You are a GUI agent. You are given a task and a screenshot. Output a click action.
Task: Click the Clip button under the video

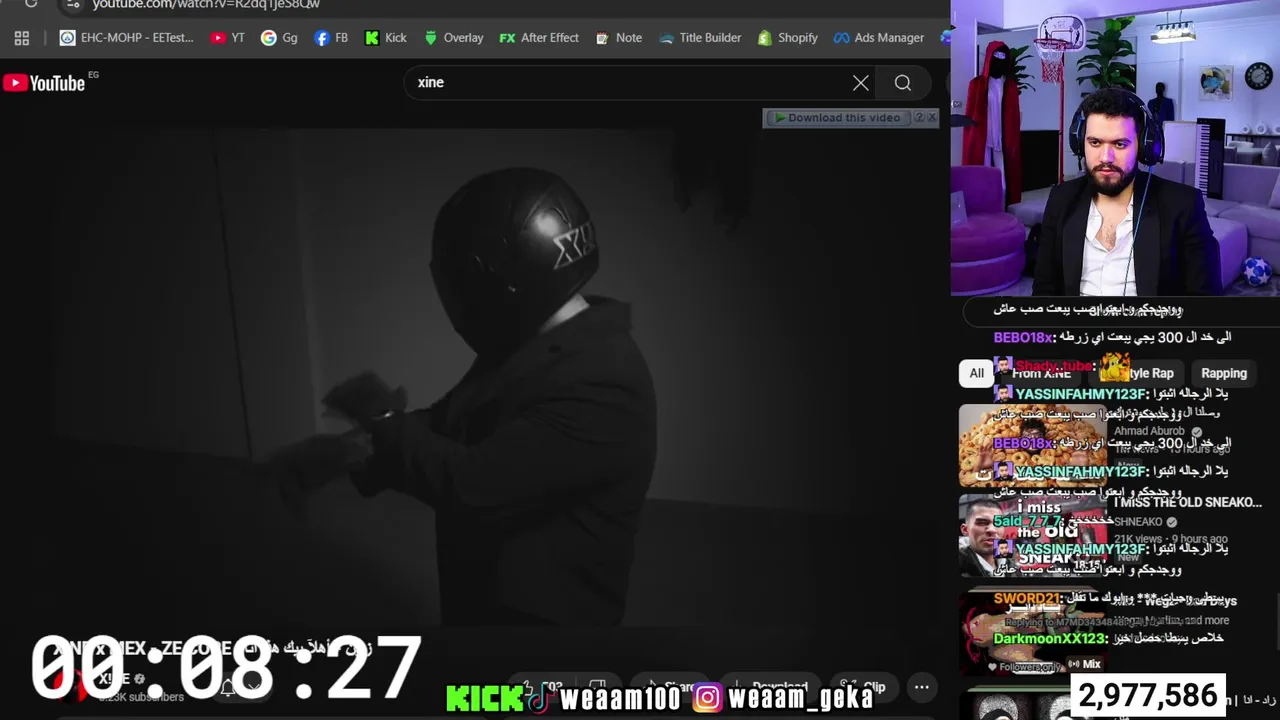(864, 687)
